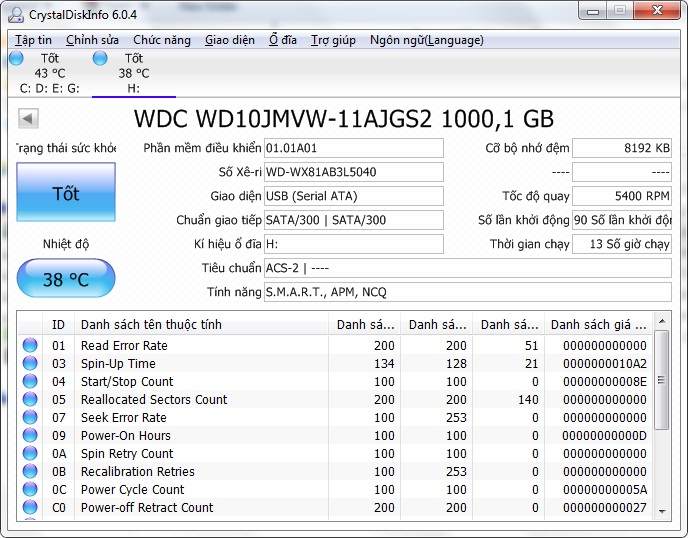Select the Read Error Rate row text
This screenshot has height=538, width=688.
coord(124,346)
